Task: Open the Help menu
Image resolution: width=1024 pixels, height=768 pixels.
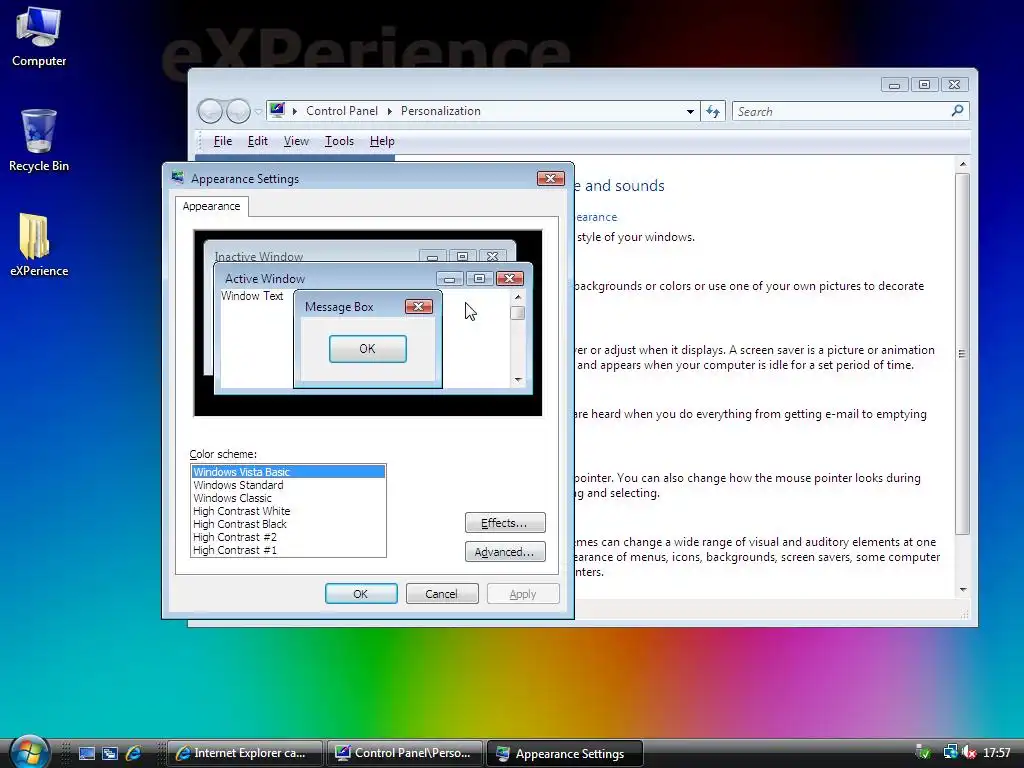Action: (x=382, y=141)
